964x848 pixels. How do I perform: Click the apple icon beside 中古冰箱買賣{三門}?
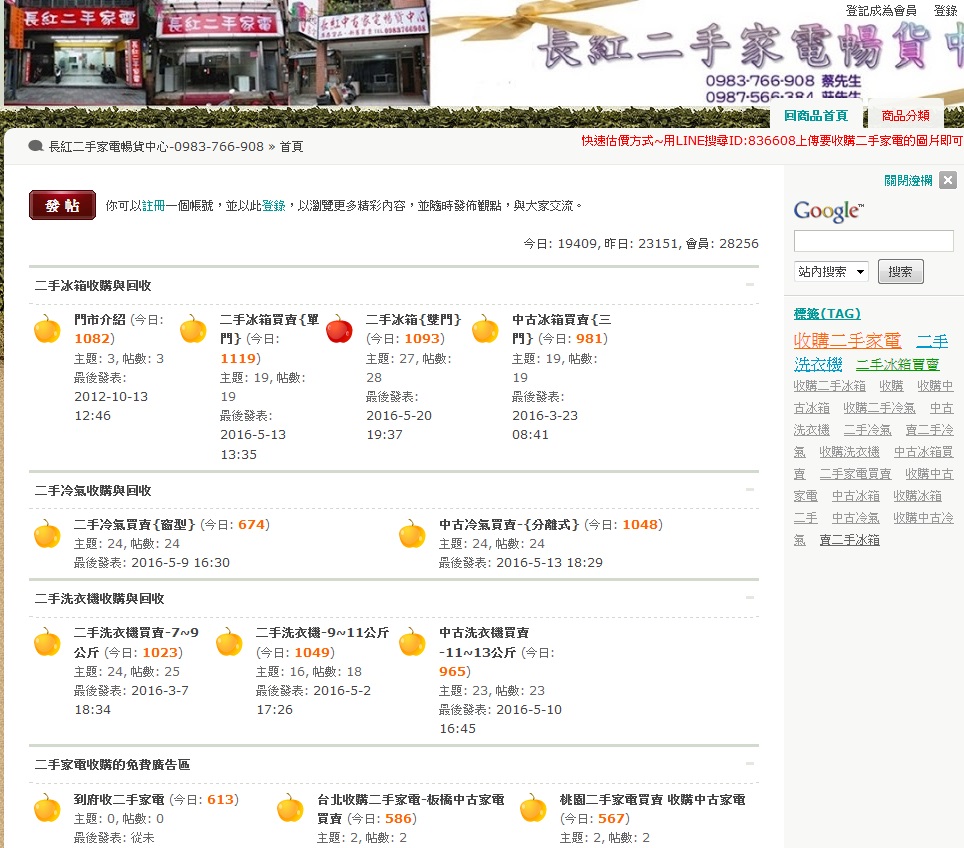point(485,328)
